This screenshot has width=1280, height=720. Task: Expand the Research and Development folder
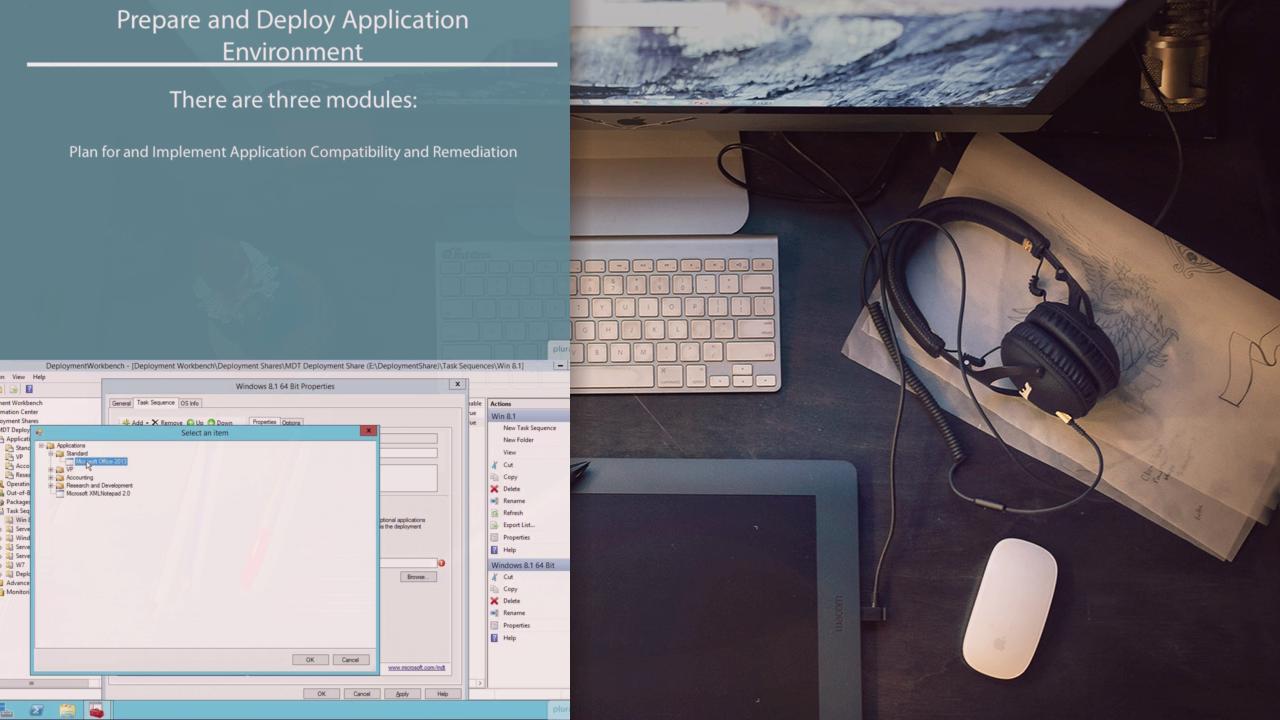pyautogui.click(x=51, y=486)
